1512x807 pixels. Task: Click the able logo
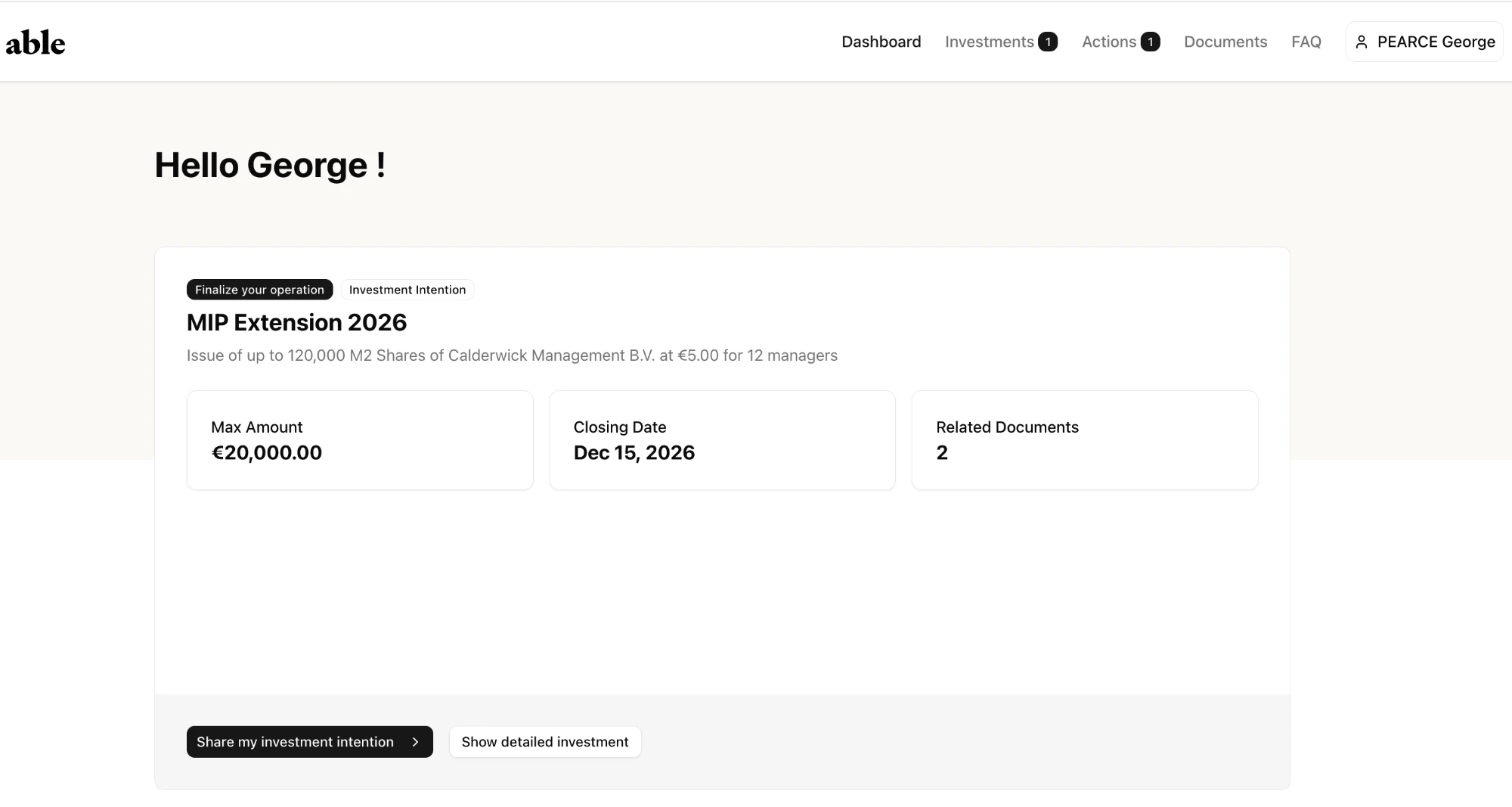pos(36,42)
